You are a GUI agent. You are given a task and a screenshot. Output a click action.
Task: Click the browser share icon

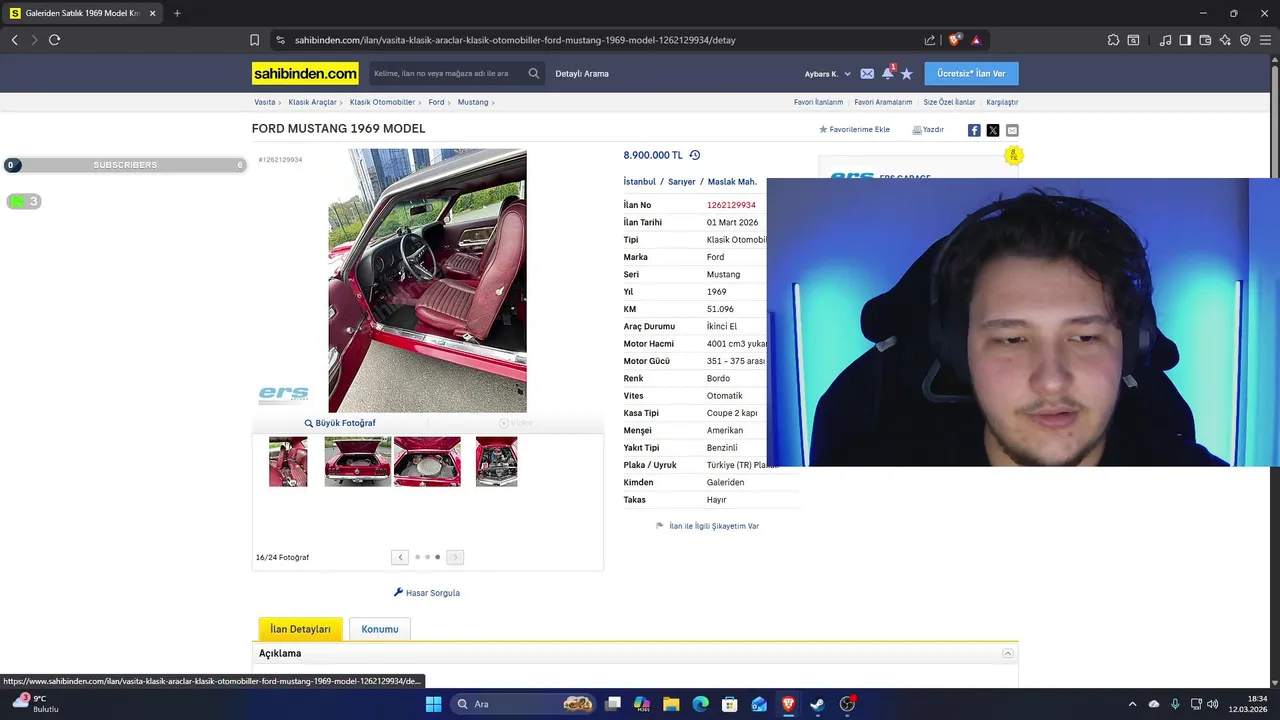pyautogui.click(x=930, y=40)
